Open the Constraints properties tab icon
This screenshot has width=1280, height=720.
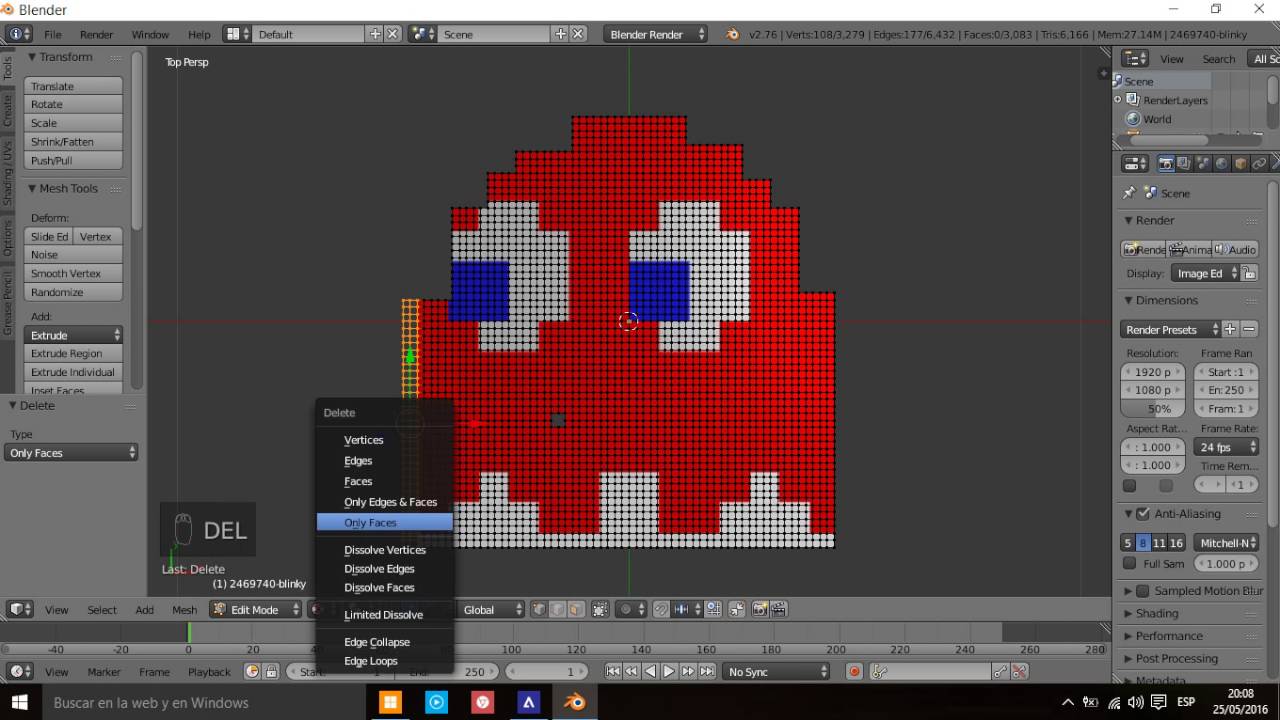[x=1259, y=163]
